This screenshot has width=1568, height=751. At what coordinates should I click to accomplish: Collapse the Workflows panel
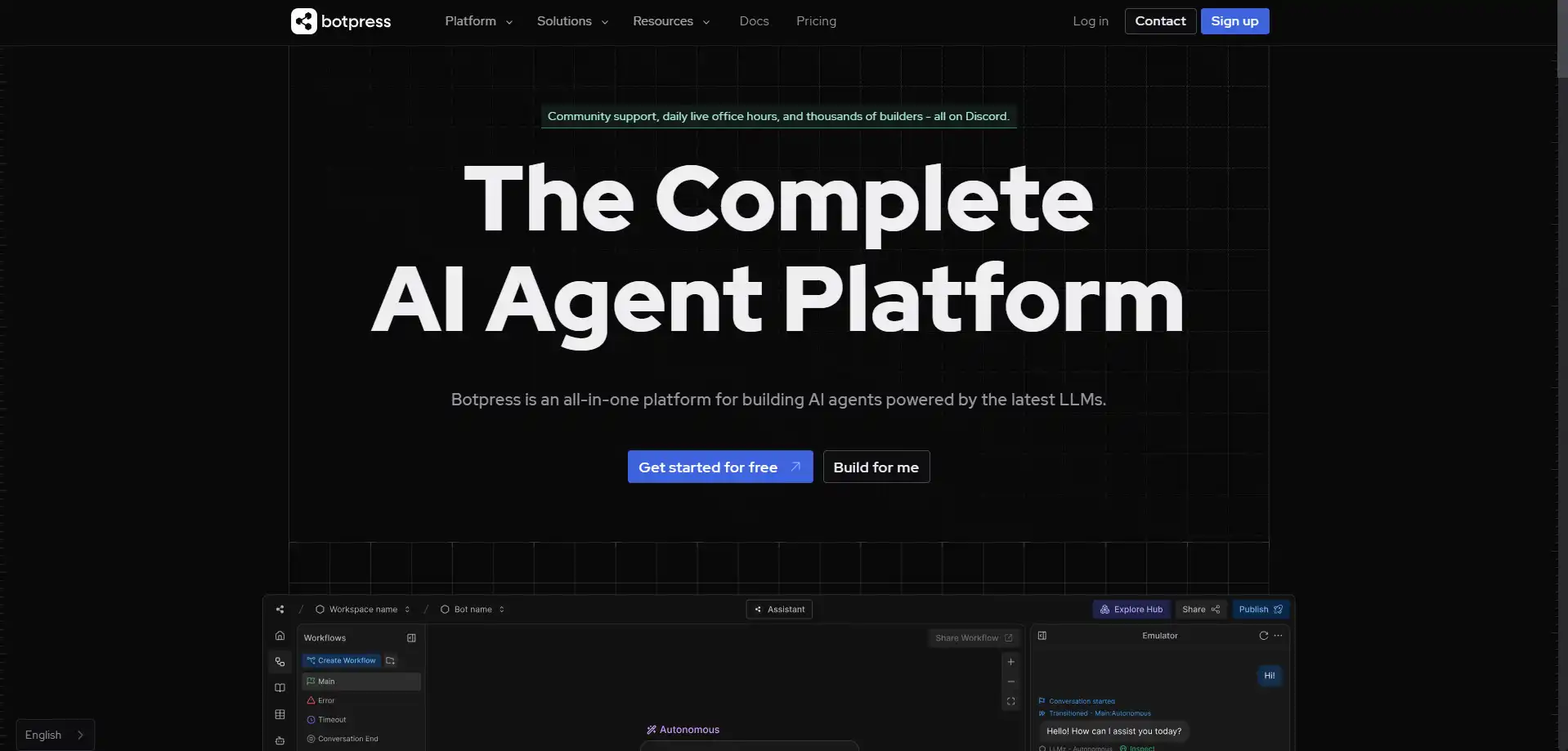(411, 638)
